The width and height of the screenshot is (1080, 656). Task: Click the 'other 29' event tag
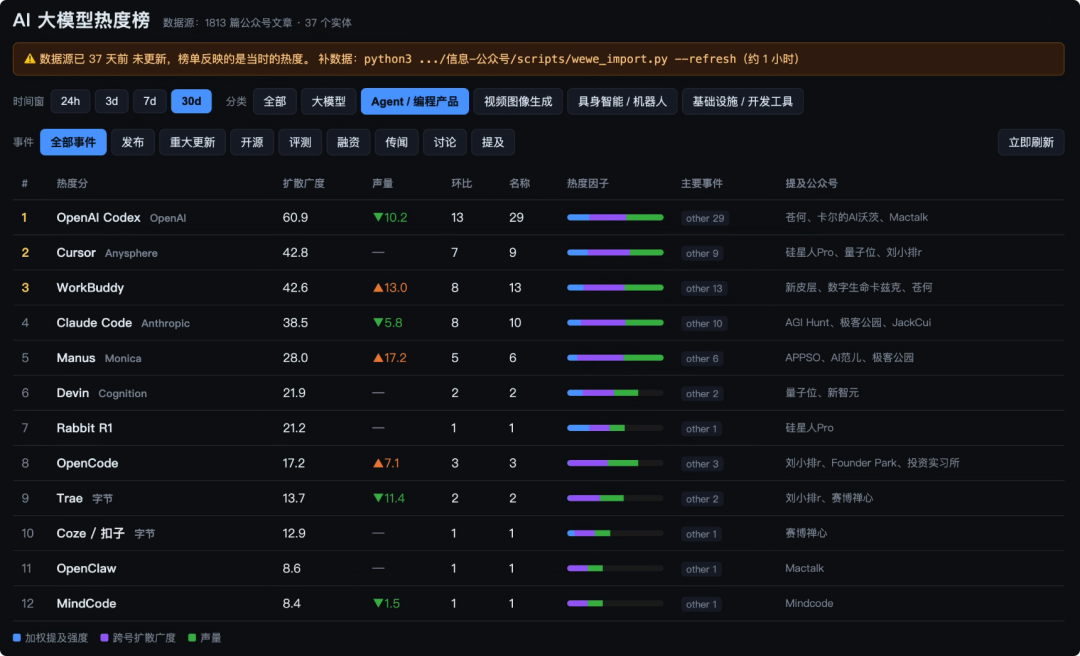click(x=705, y=218)
